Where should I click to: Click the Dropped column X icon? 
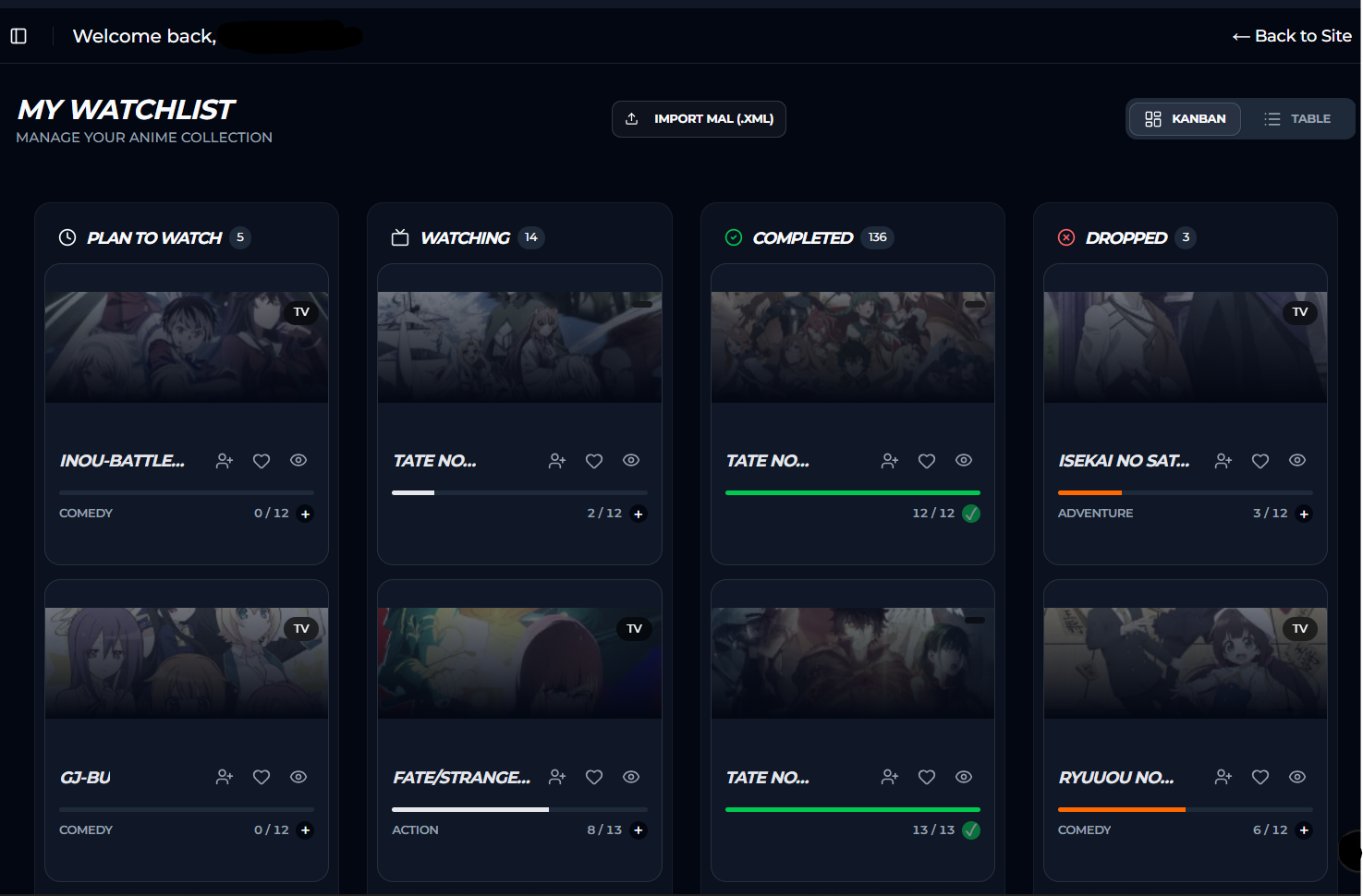pos(1066,237)
